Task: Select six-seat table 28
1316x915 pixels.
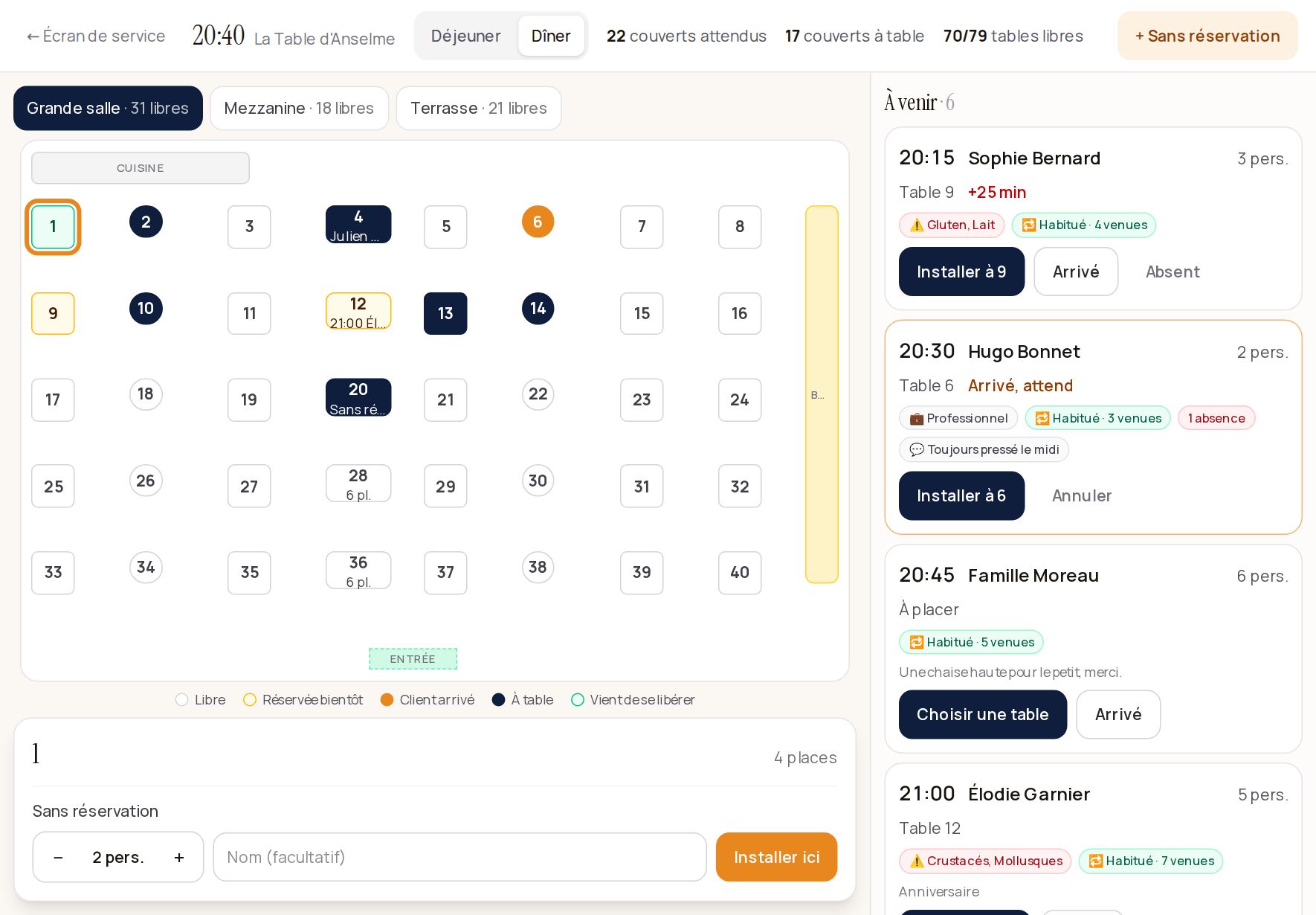Action: click(358, 484)
